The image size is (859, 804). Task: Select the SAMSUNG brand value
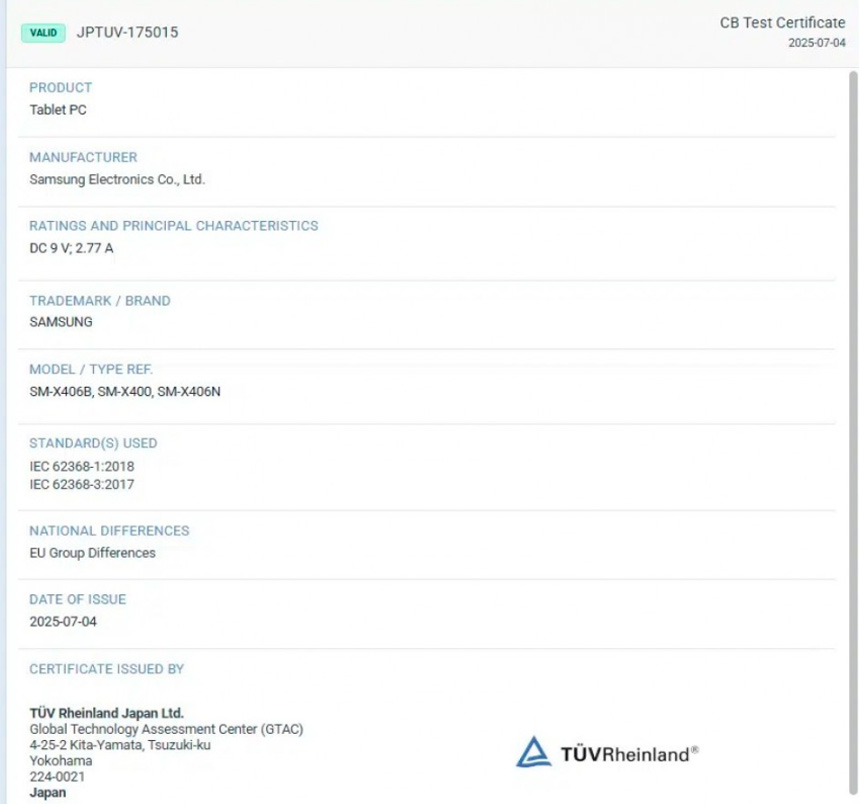(x=61, y=321)
